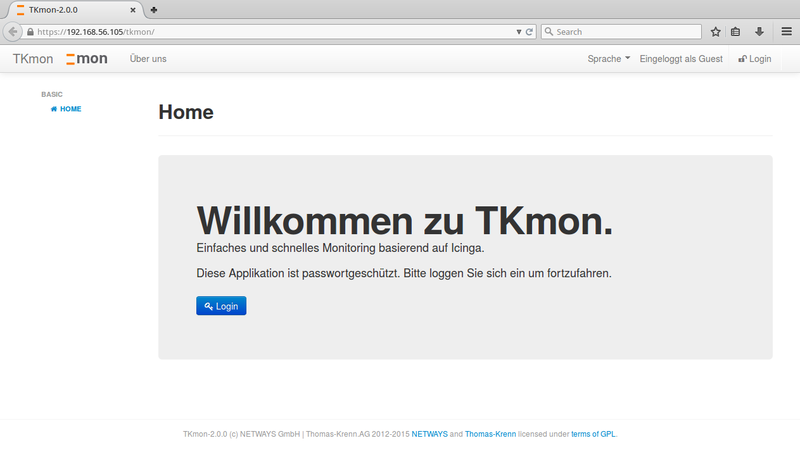Open the downloads arrow icon
This screenshot has width=800, height=457.
coord(759,32)
